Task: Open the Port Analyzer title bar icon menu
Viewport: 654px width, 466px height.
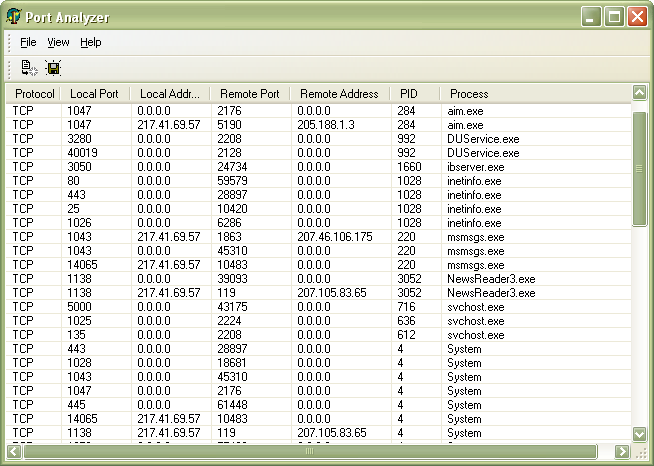Action: point(13,17)
